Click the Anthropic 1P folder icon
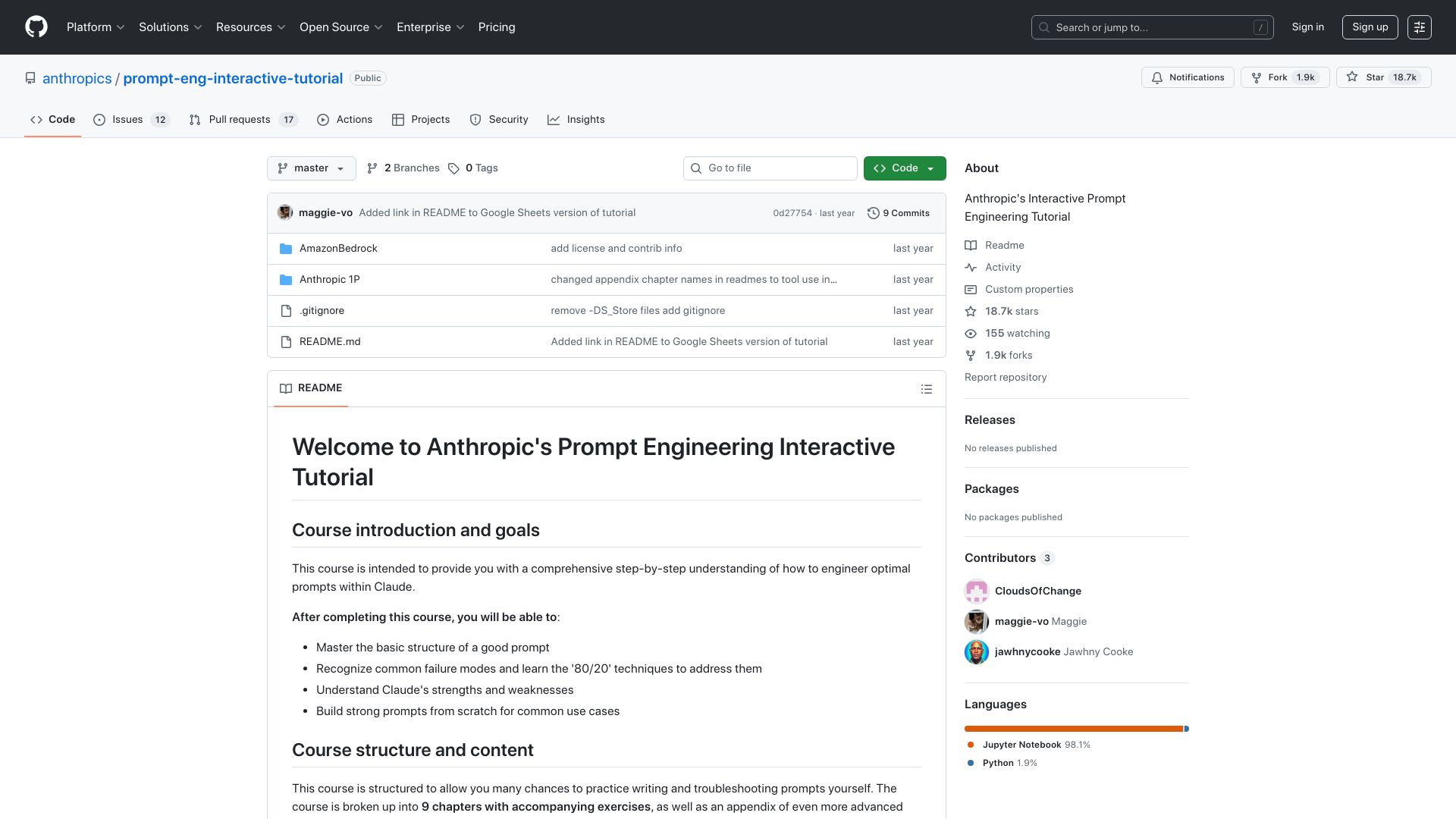Screen dimensions: 1456x819 click(x=286, y=280)
